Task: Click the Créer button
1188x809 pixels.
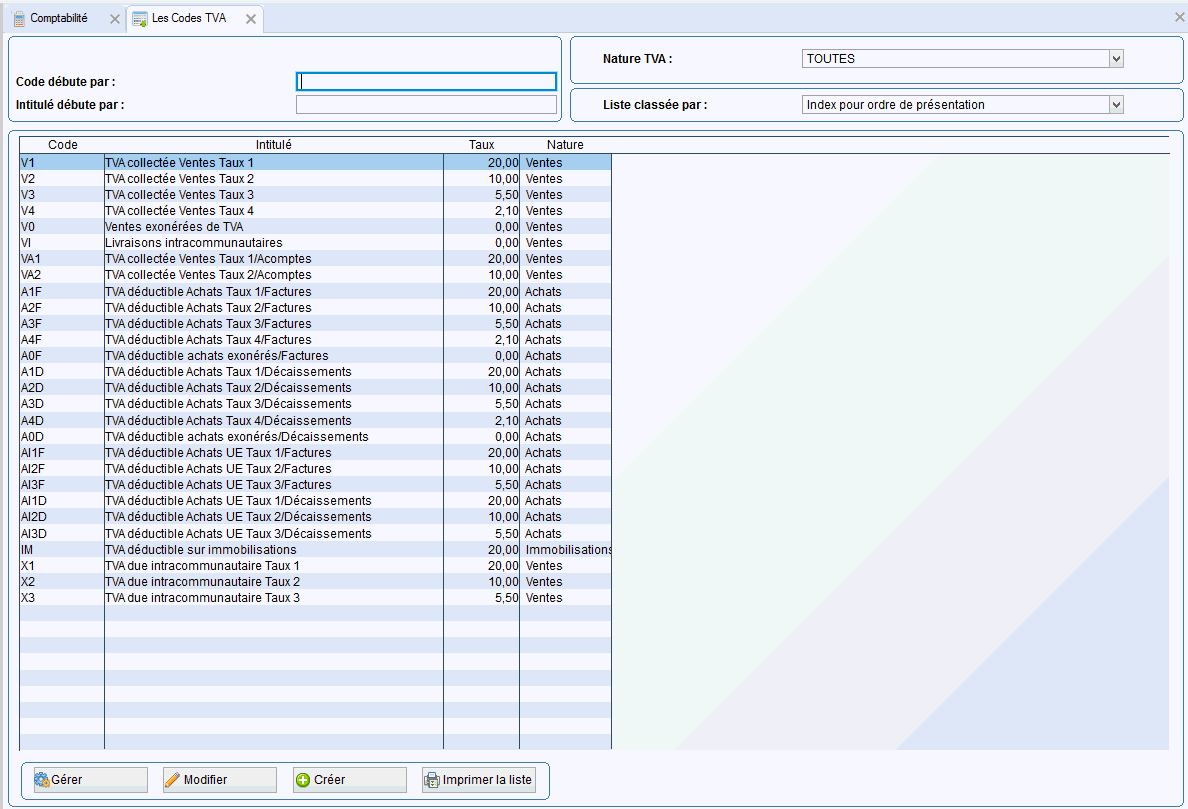Action: pos(350,779)
